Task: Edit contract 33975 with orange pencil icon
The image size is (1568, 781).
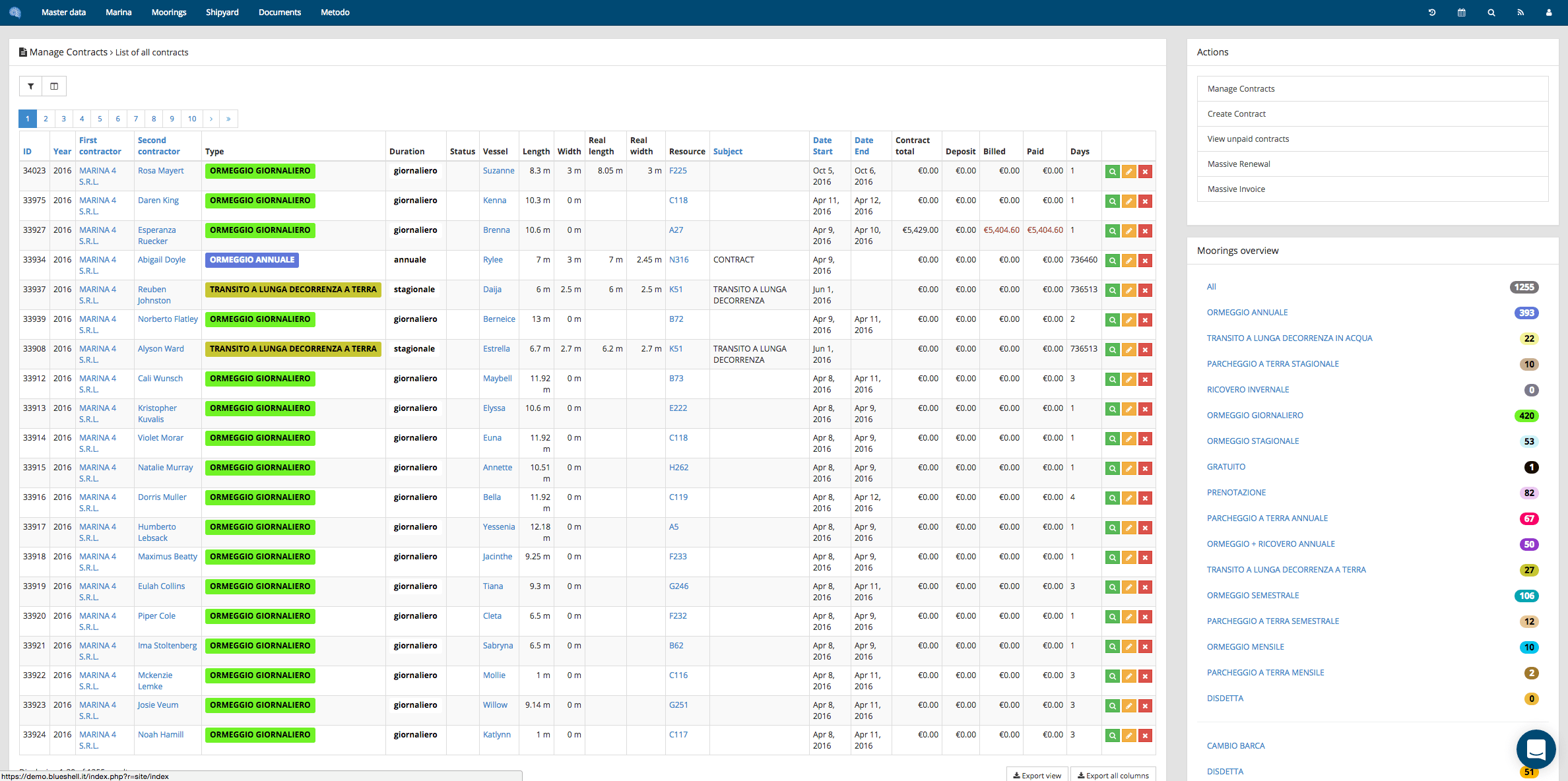Action: [1129, 201]
